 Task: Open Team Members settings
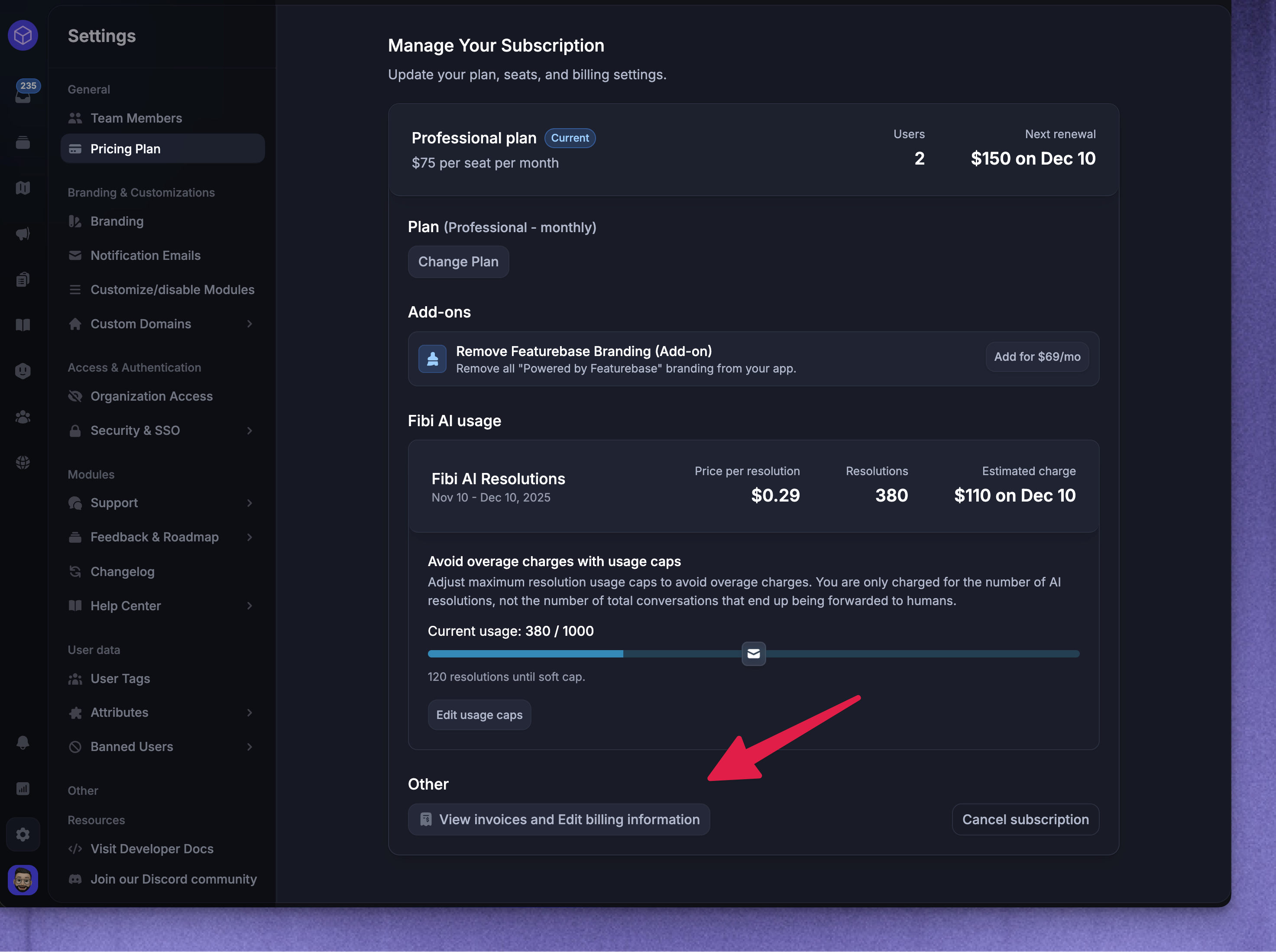[162, 118]
